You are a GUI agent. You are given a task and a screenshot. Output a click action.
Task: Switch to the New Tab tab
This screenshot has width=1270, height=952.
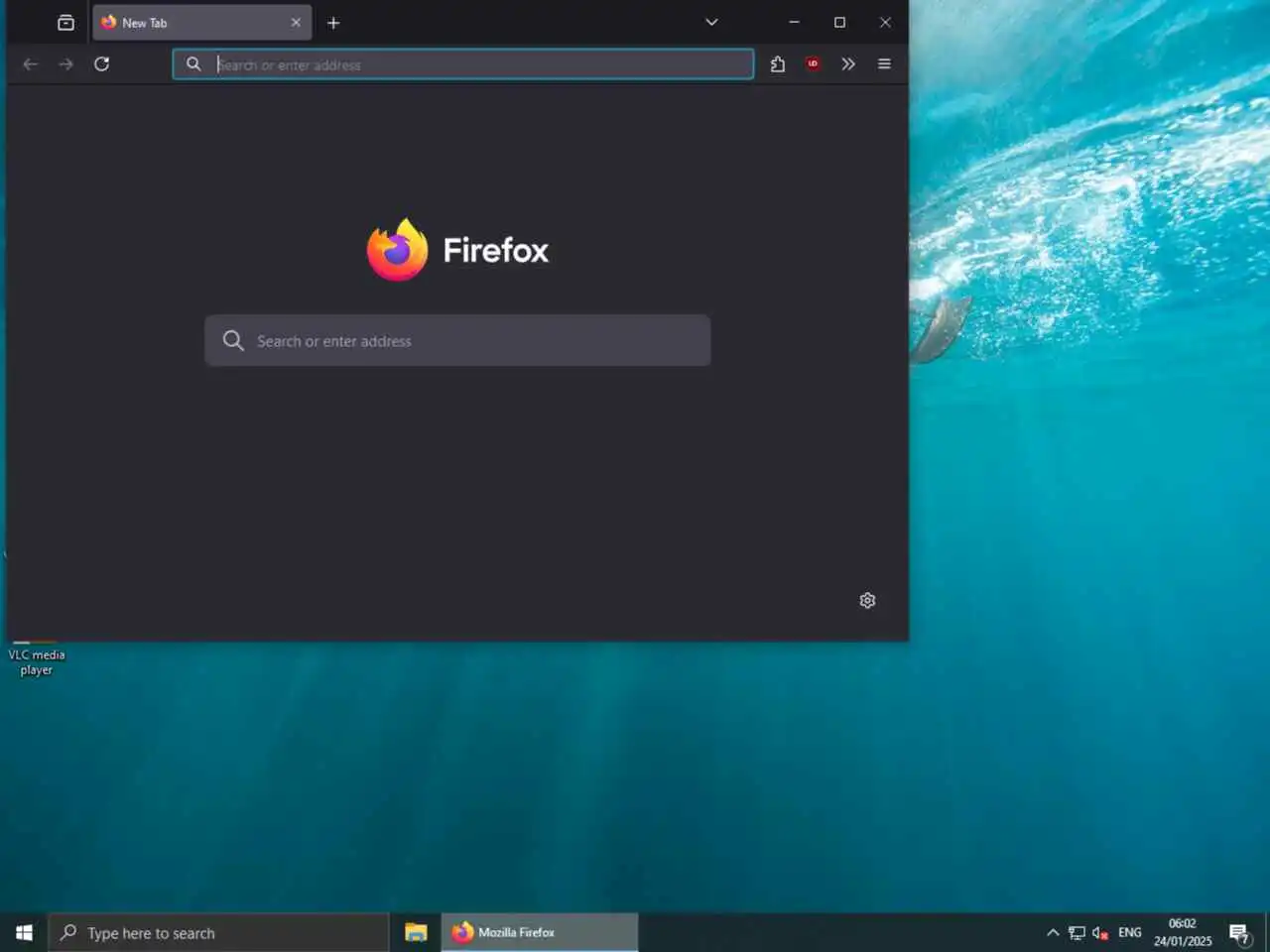[201, 23]
